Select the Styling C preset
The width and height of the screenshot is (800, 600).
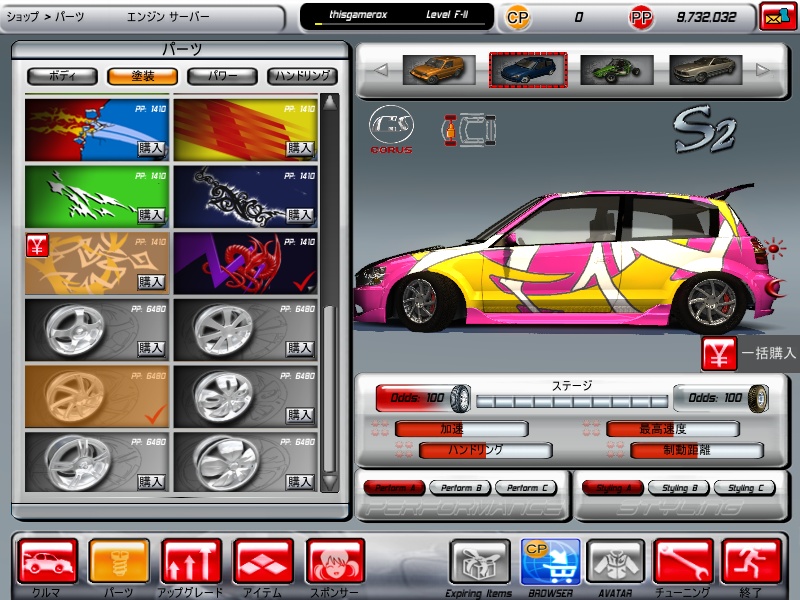742,488
